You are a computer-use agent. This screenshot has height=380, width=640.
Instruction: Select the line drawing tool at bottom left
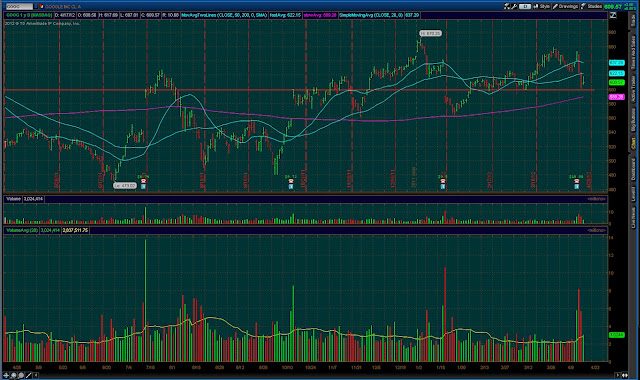(29, 375)
